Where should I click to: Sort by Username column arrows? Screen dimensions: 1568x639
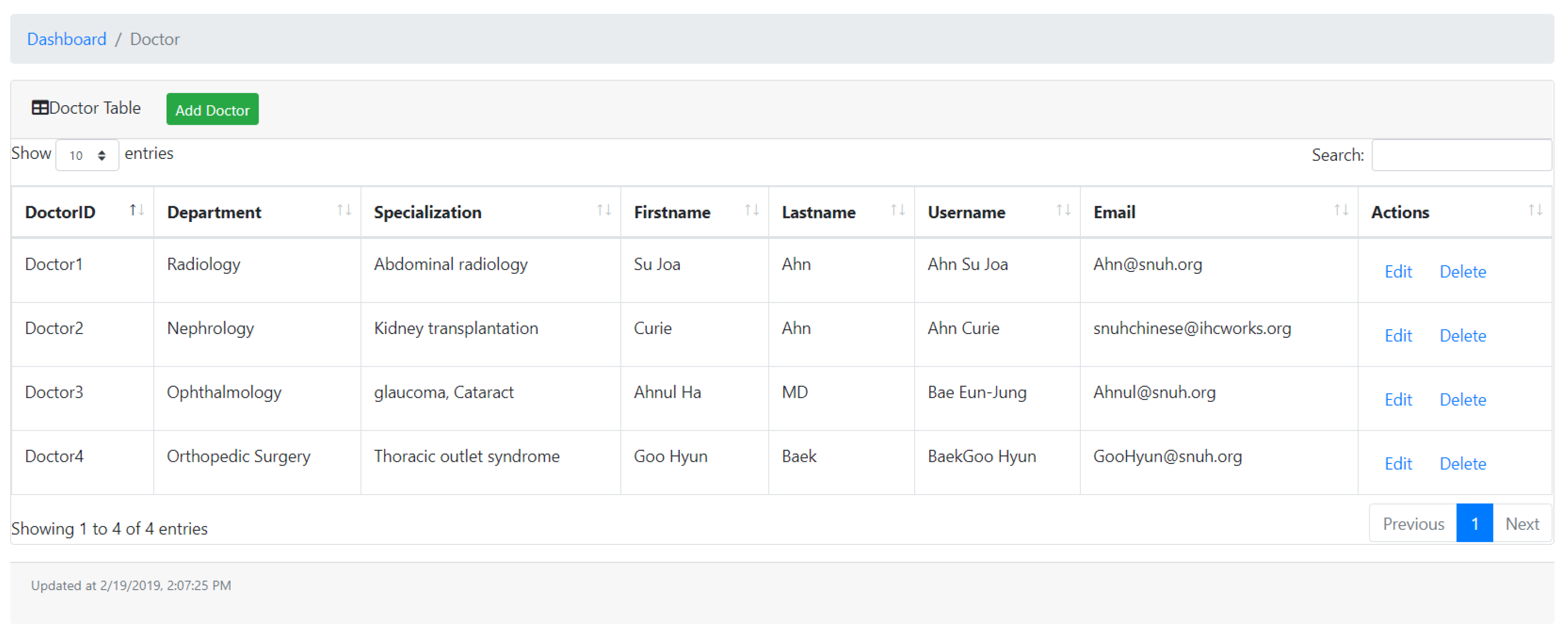point(1063,210)
